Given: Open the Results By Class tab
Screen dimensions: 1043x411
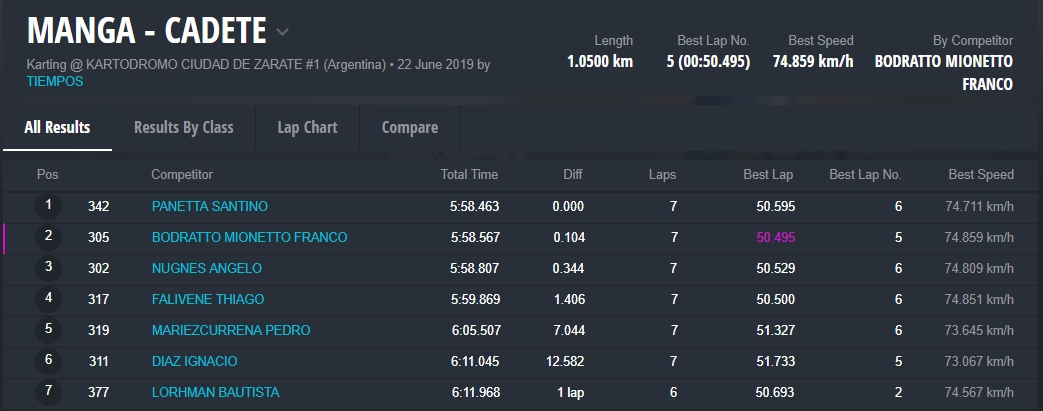Looking at the screenshot, I should pyautogui.click(x=183, y=127).
